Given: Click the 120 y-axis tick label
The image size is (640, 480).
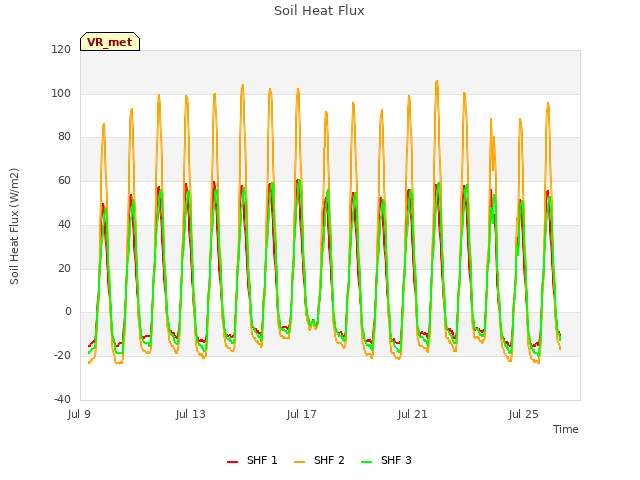Looking at the screenshot, I should pyautogui.click(x=61, y=49).
